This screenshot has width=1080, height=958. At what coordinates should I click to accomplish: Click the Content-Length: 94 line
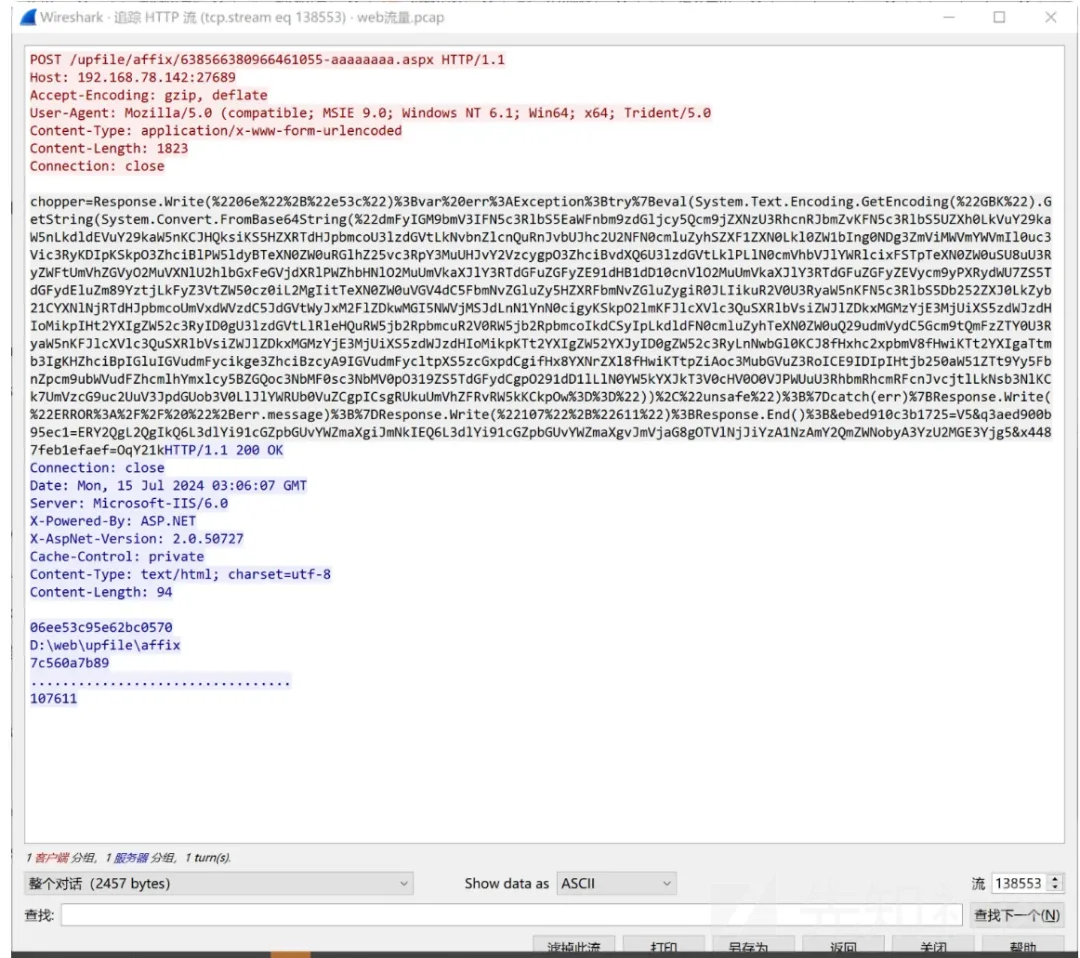(x=101, y=592)
